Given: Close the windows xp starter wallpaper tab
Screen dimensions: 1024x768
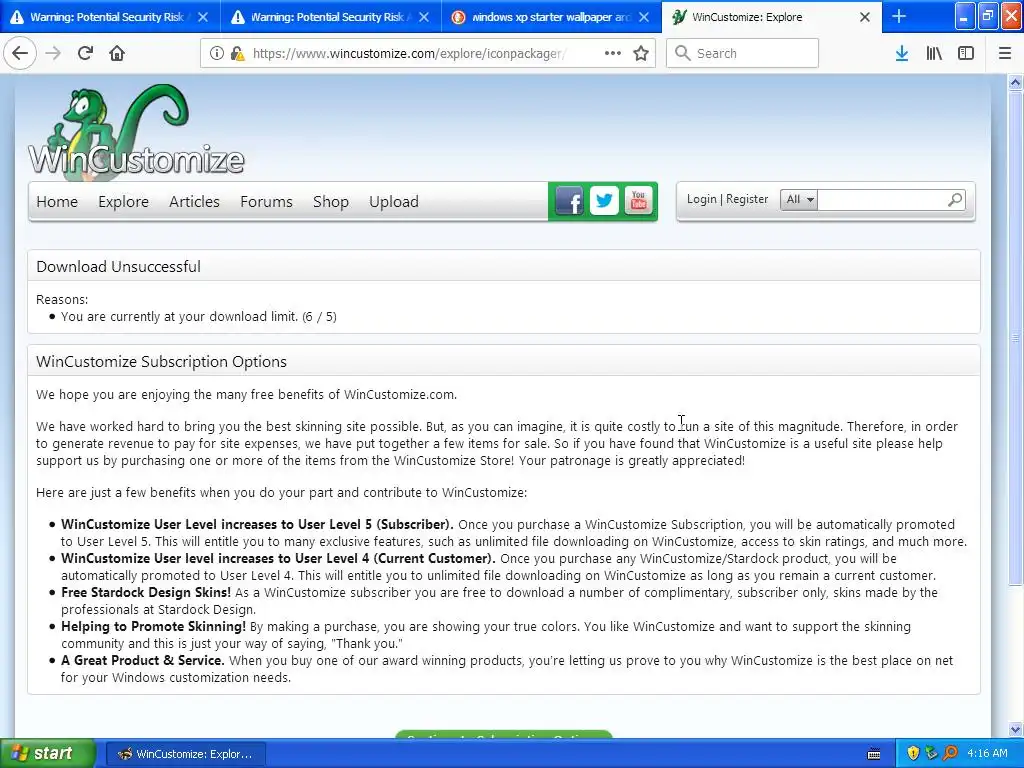Looking at the screenshot, I should click(644, 17).
